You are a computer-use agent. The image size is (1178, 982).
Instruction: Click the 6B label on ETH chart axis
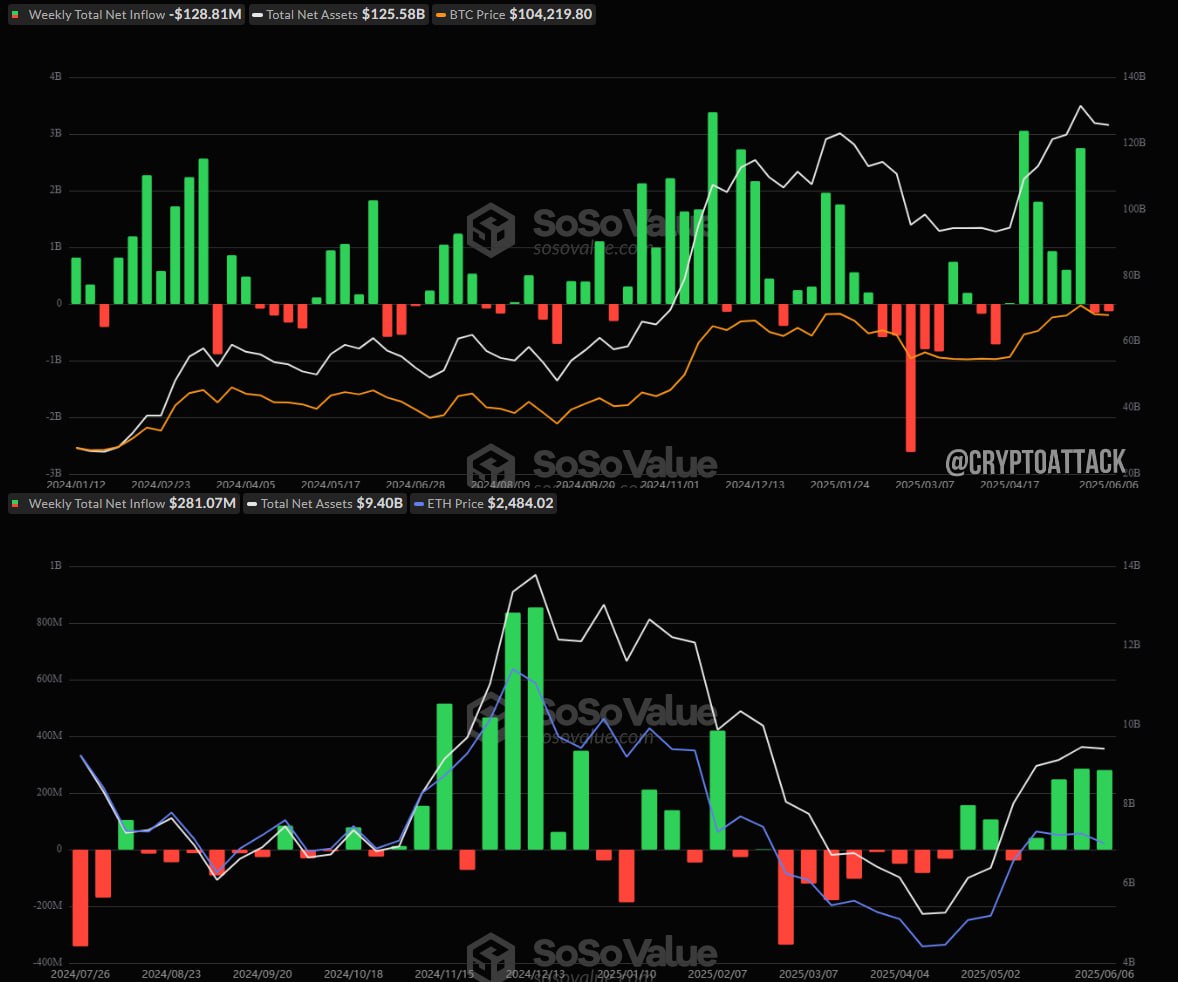[1129, 882]
